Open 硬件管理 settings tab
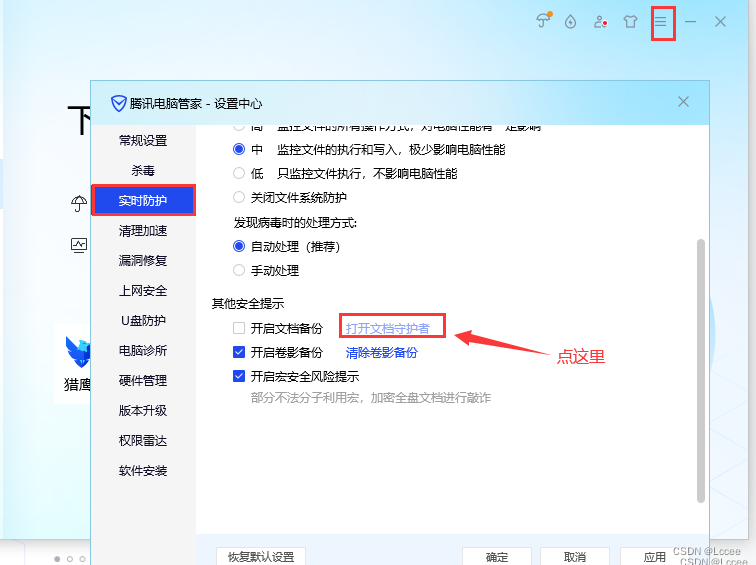This screenshot has height=565, width=756. (143, 380)
